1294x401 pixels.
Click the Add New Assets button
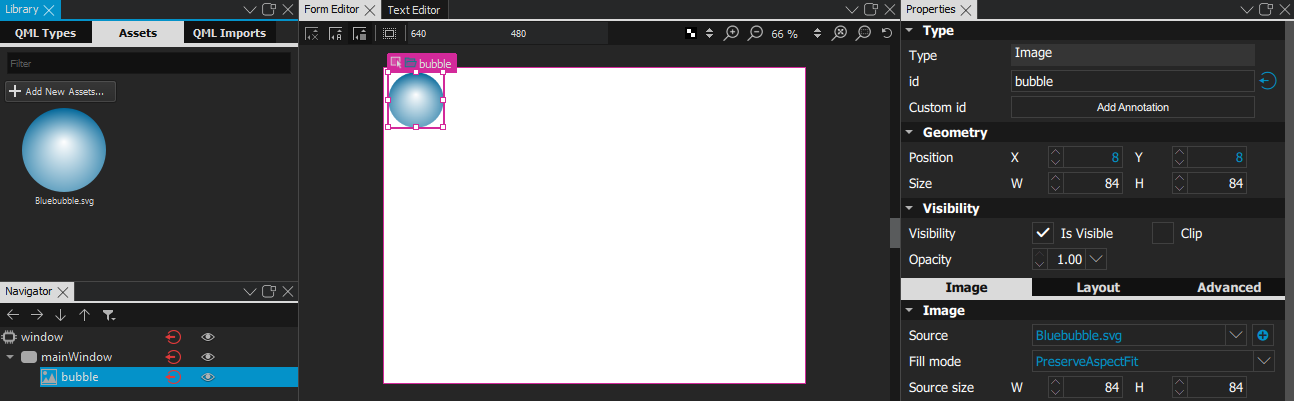point(61,91)
